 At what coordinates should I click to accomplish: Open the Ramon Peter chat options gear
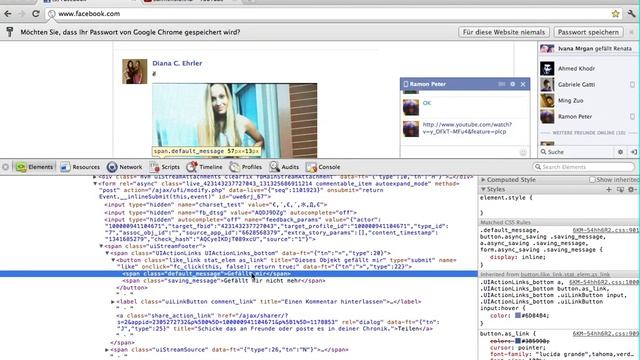point(513,84)
